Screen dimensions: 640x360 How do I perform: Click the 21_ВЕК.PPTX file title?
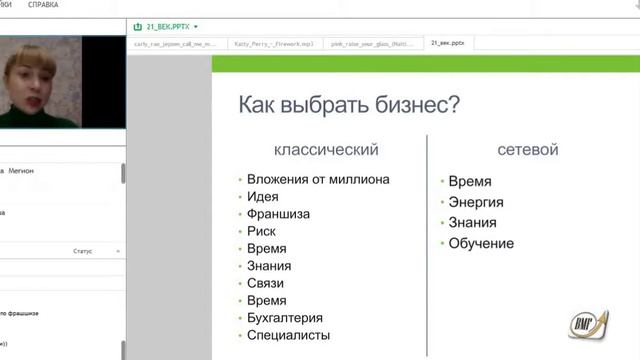168,27
